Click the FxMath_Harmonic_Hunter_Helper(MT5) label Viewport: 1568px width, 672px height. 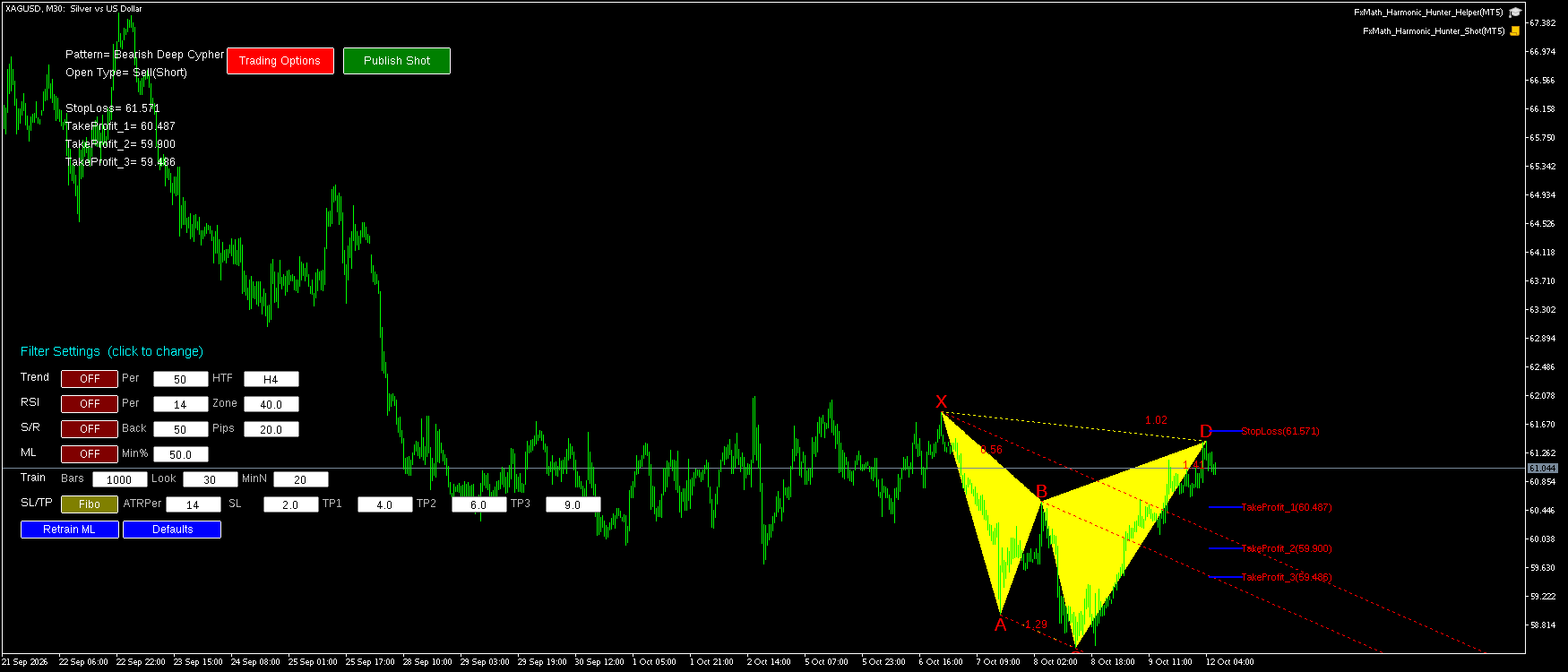(x=1428, y=13)
